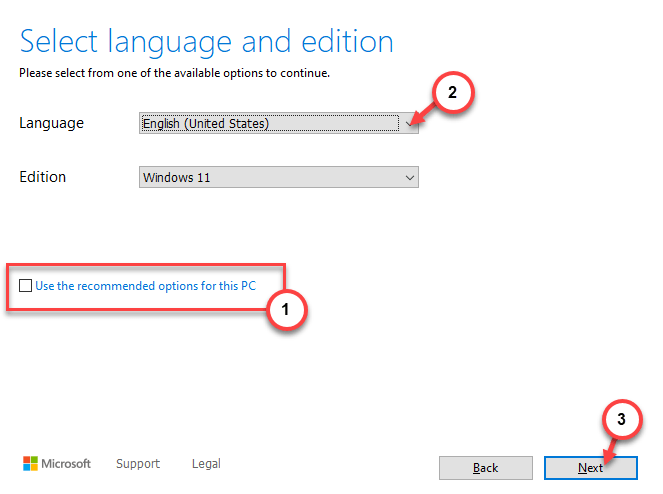Screen dimensions: 663x494
Task: Click the Microsoft logo icon
Action: coord(30,464)
